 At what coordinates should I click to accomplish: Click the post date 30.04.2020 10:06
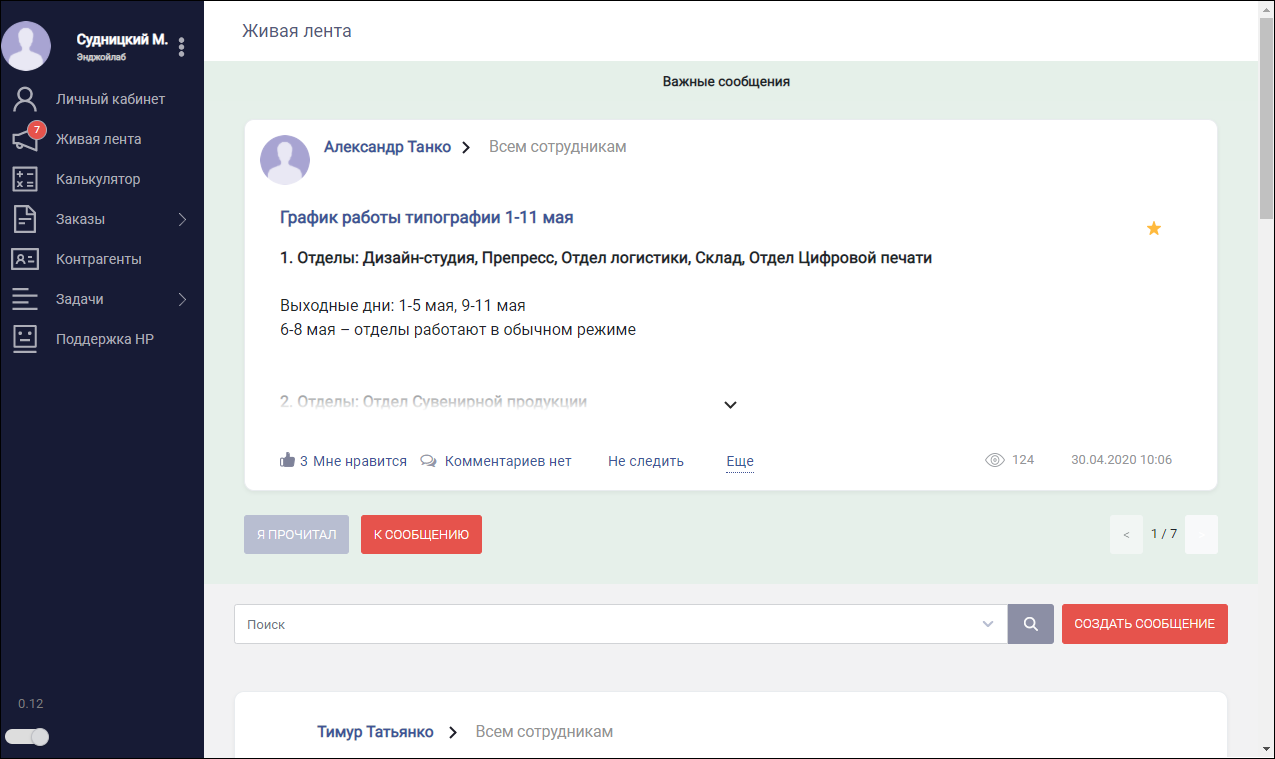(x=1121, y=460)
